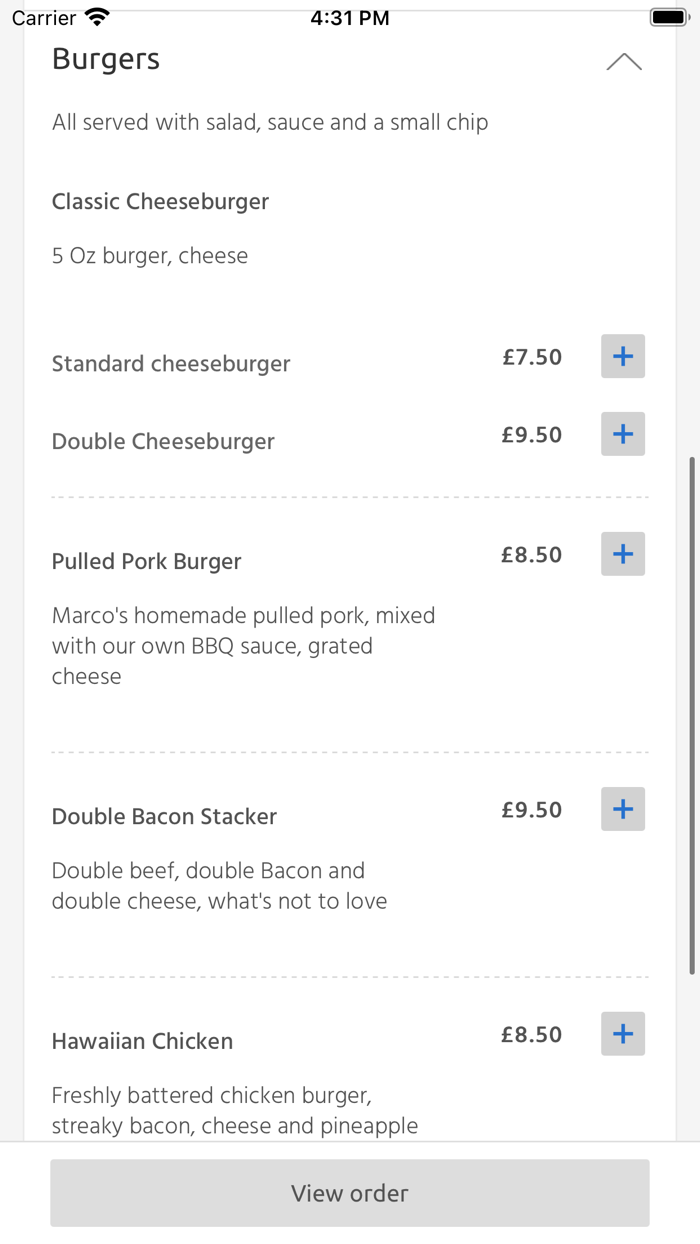Add a Hawaiian Chicken burger via plus icon
700x1244 pixels.
622,1033
